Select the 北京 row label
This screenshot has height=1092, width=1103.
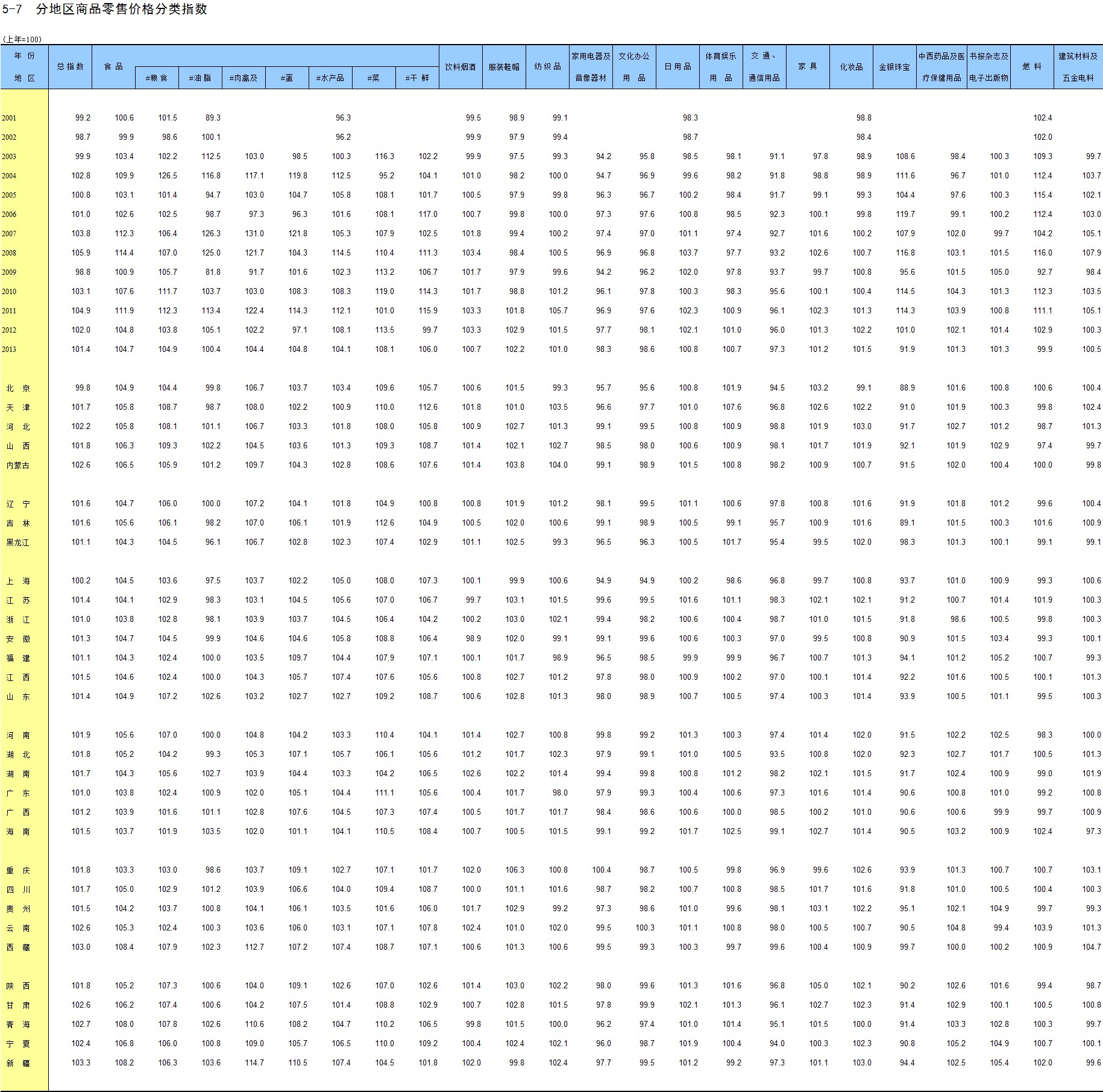pyautogui.click(x=18, y=388)
